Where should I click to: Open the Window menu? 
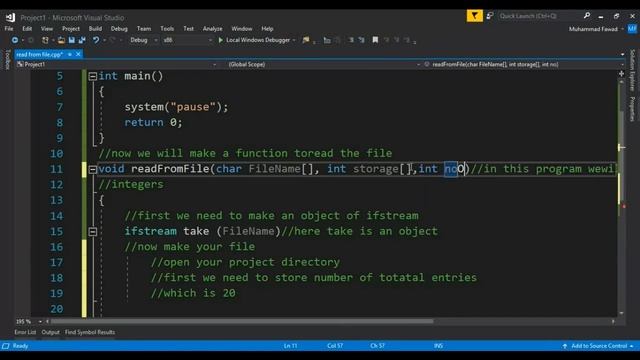[x=242, y=29]
